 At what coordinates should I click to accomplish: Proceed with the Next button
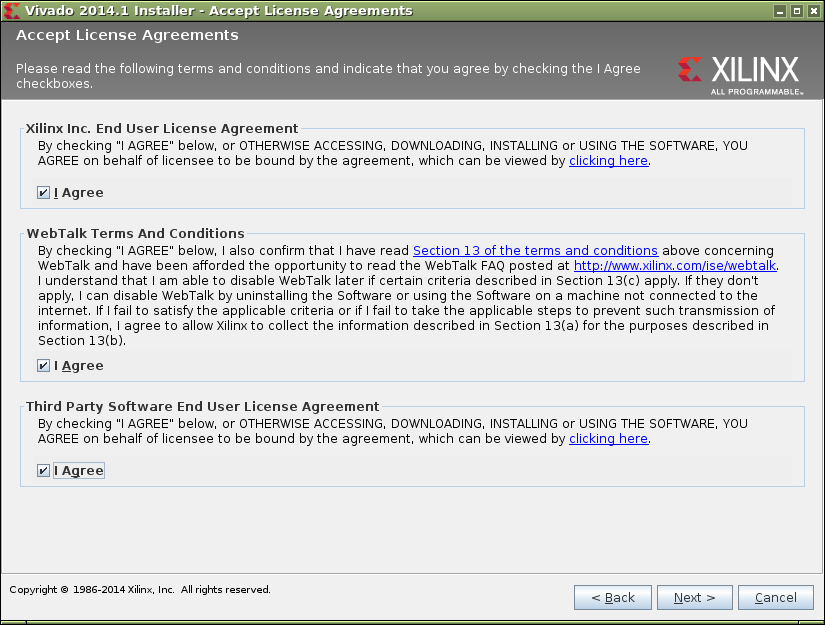pyautogui.click(x=695, y=598)
